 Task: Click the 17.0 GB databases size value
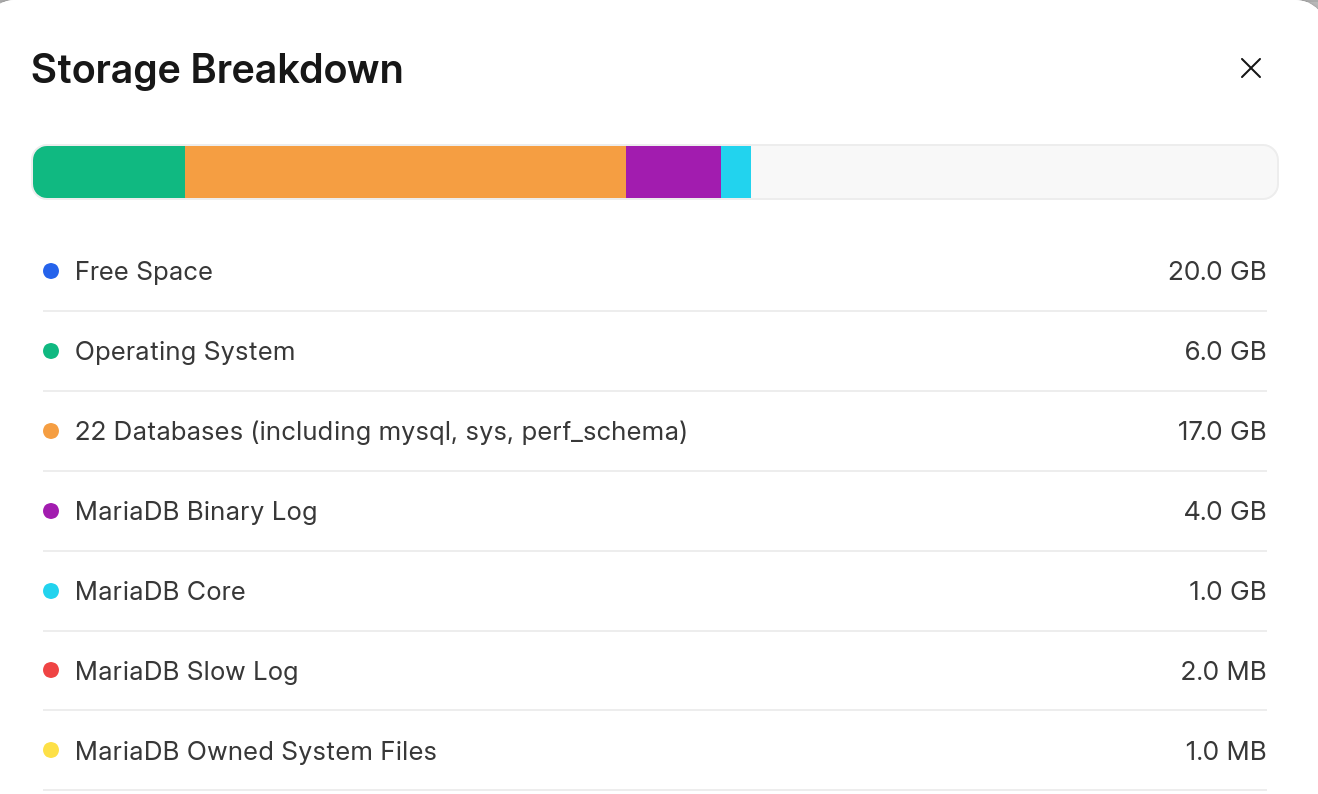1222,431
